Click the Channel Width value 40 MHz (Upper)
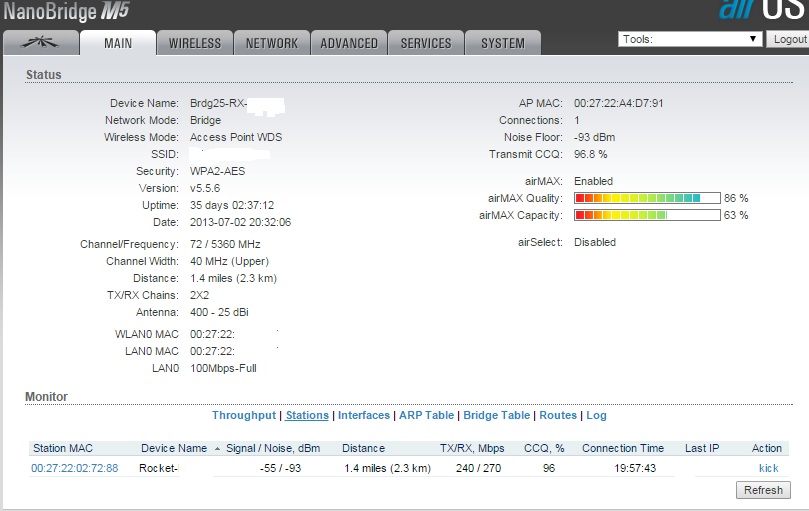Image resolution: width=809 pixels, height=511 pixels. tap(229, 261)
